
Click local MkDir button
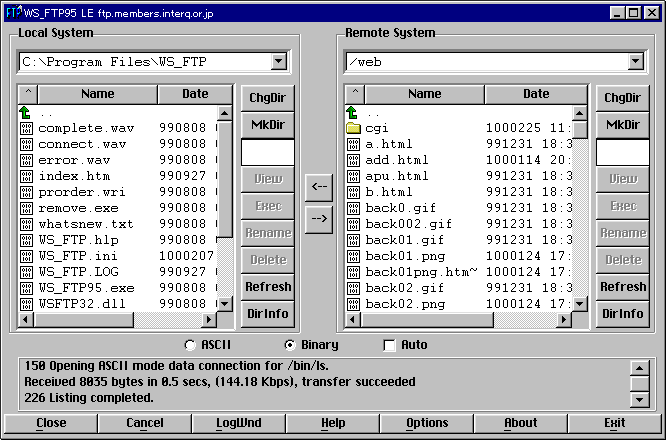tap(268, 125)
